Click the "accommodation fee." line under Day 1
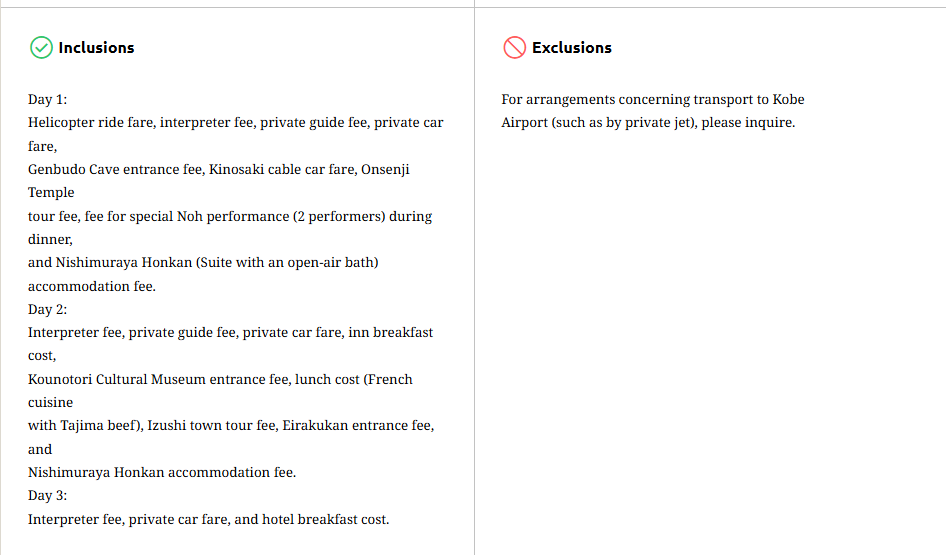This screenshot has height=555, width=946. (92, 286)
